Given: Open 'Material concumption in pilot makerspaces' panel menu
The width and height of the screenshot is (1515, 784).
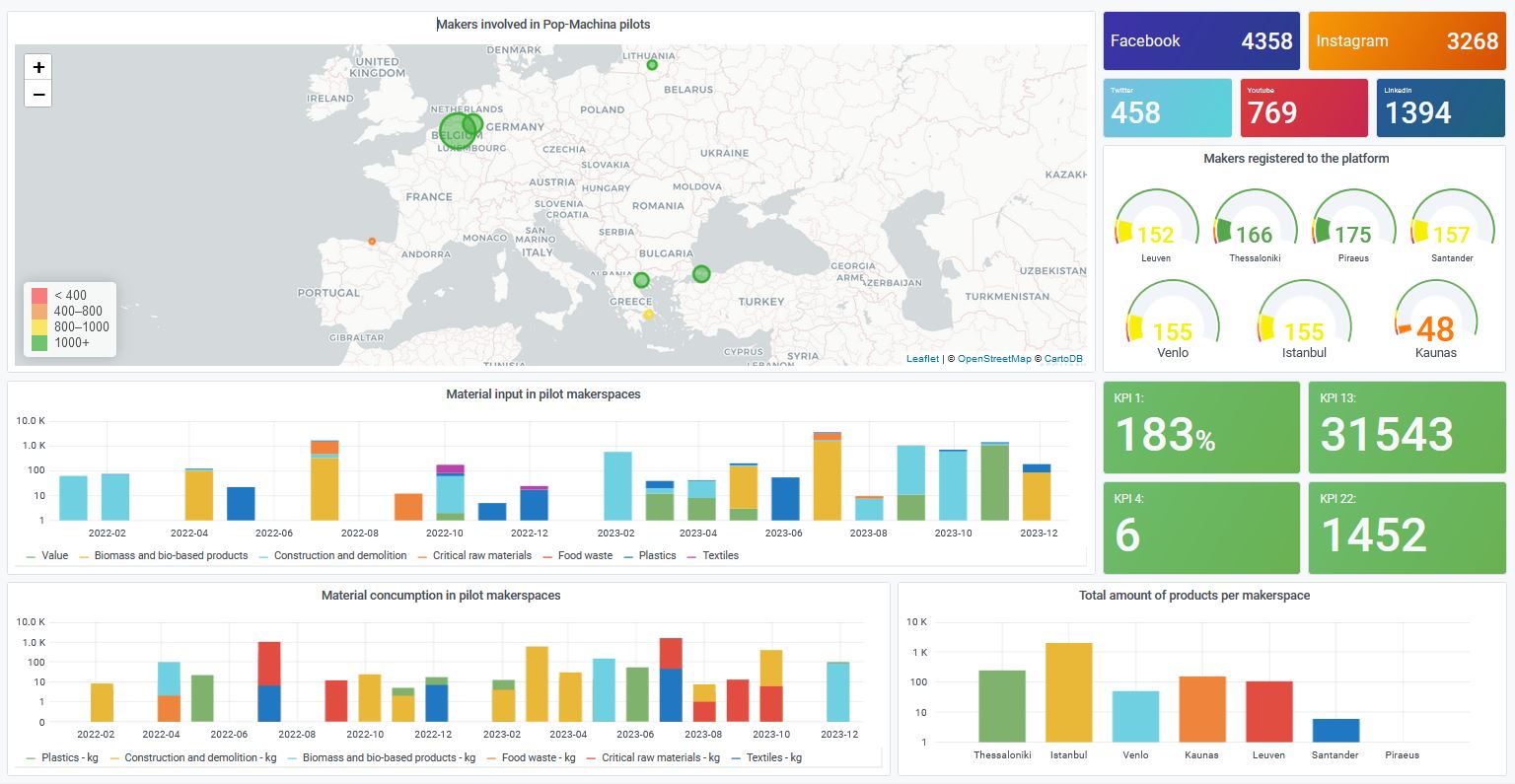Looking at the screenshot, I should (441, 596).
